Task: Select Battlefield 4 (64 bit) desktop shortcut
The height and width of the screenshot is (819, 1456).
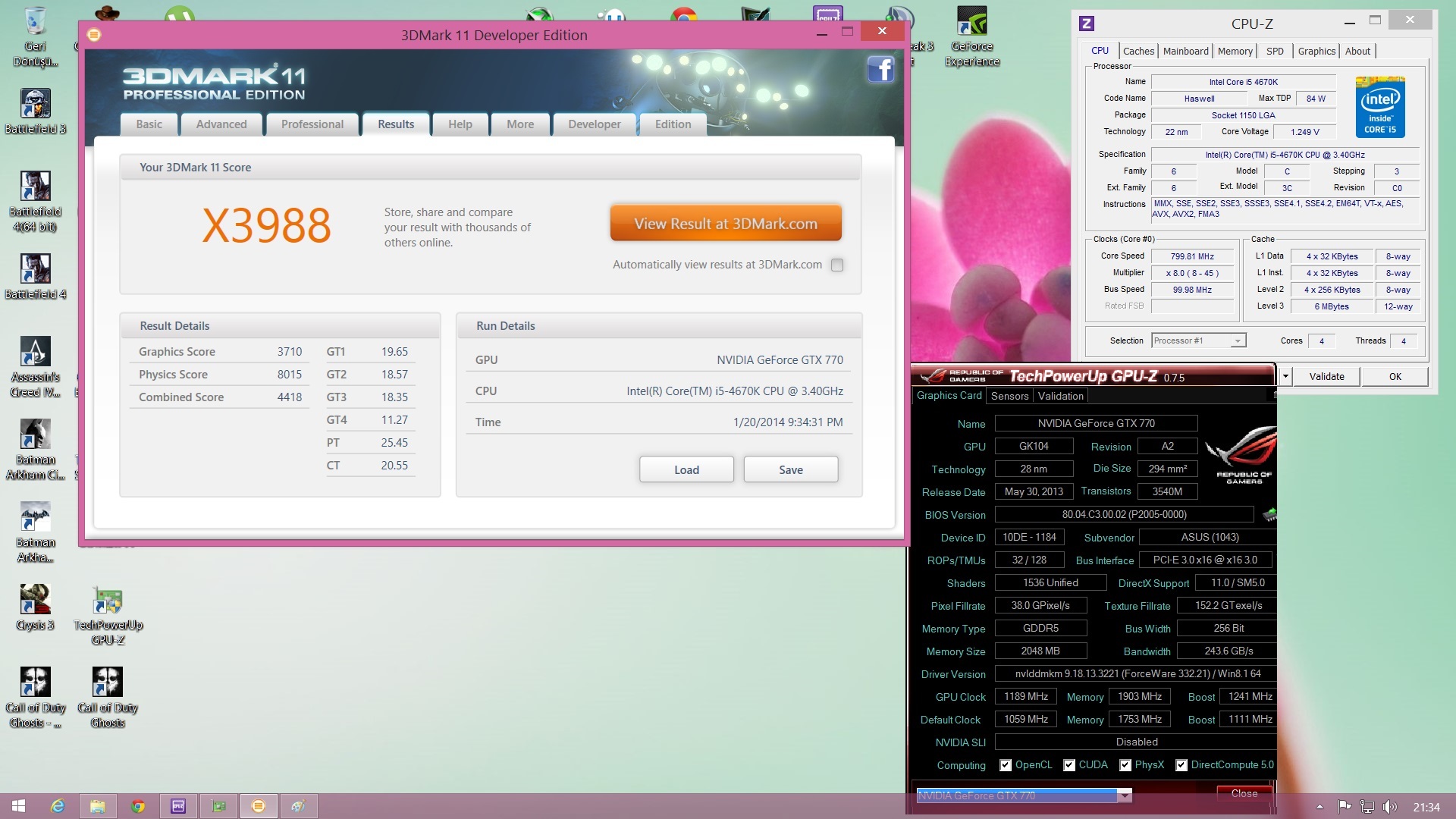Action: click(x=36, y=201)
